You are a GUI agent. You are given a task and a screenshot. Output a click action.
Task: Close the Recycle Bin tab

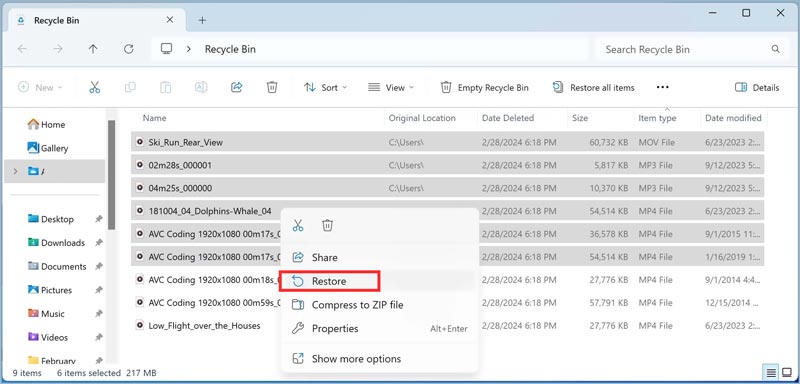170,20
